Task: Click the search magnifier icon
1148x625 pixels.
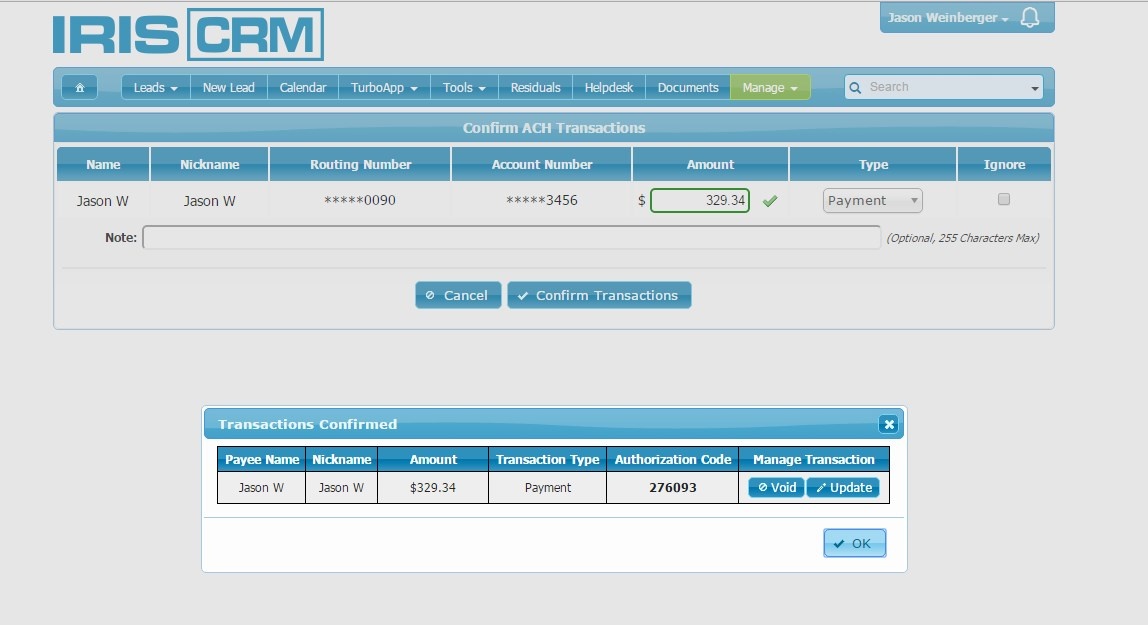Action: 855,88
